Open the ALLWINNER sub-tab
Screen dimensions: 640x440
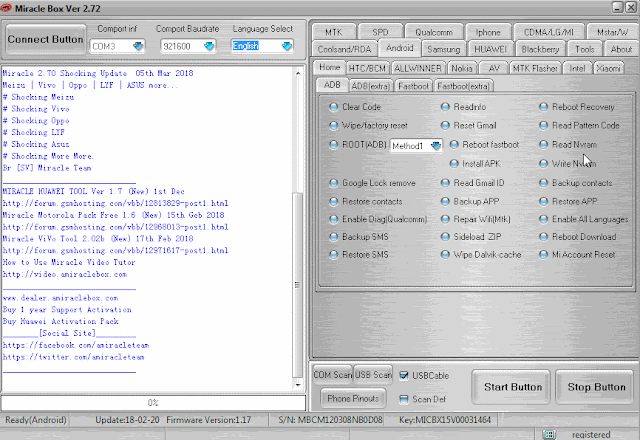coord(418,68)
